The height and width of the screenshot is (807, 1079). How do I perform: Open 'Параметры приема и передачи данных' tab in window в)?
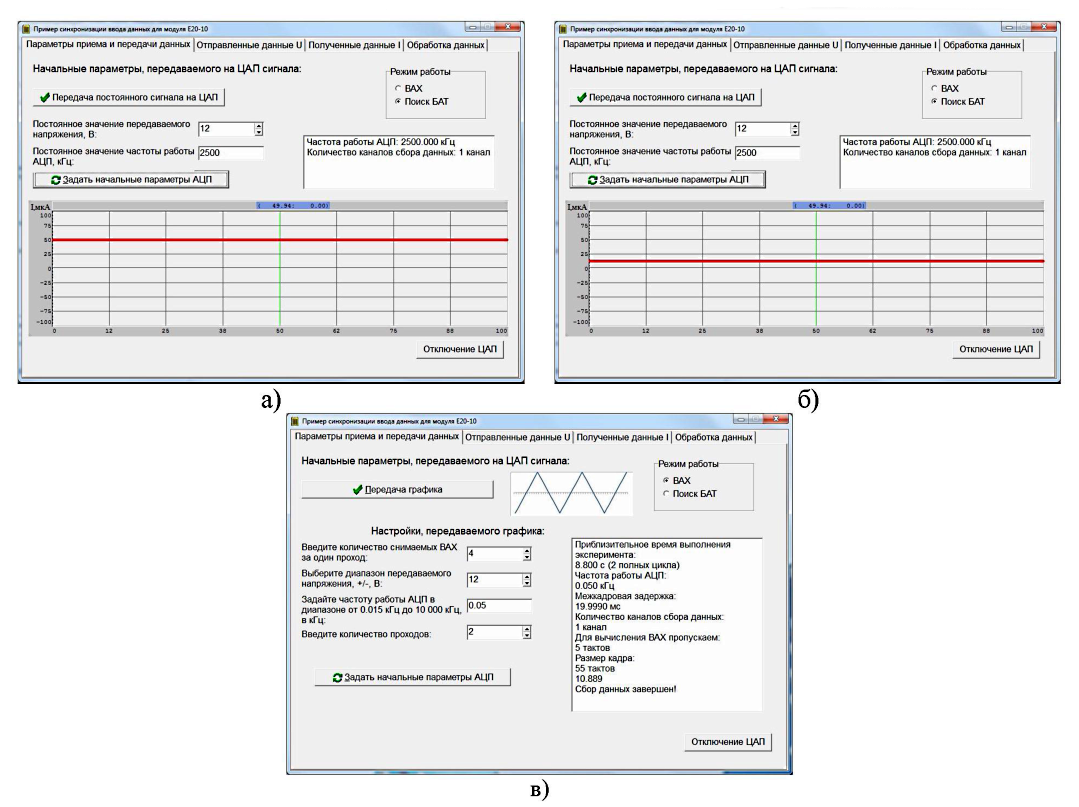point(376,436)
